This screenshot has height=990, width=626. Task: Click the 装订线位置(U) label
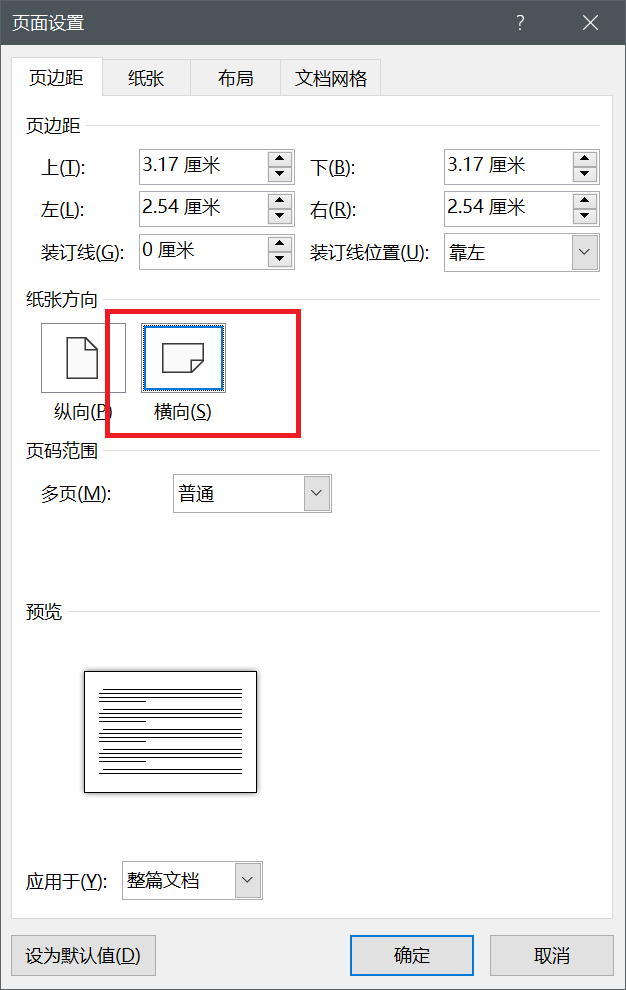tap(370, 253)
